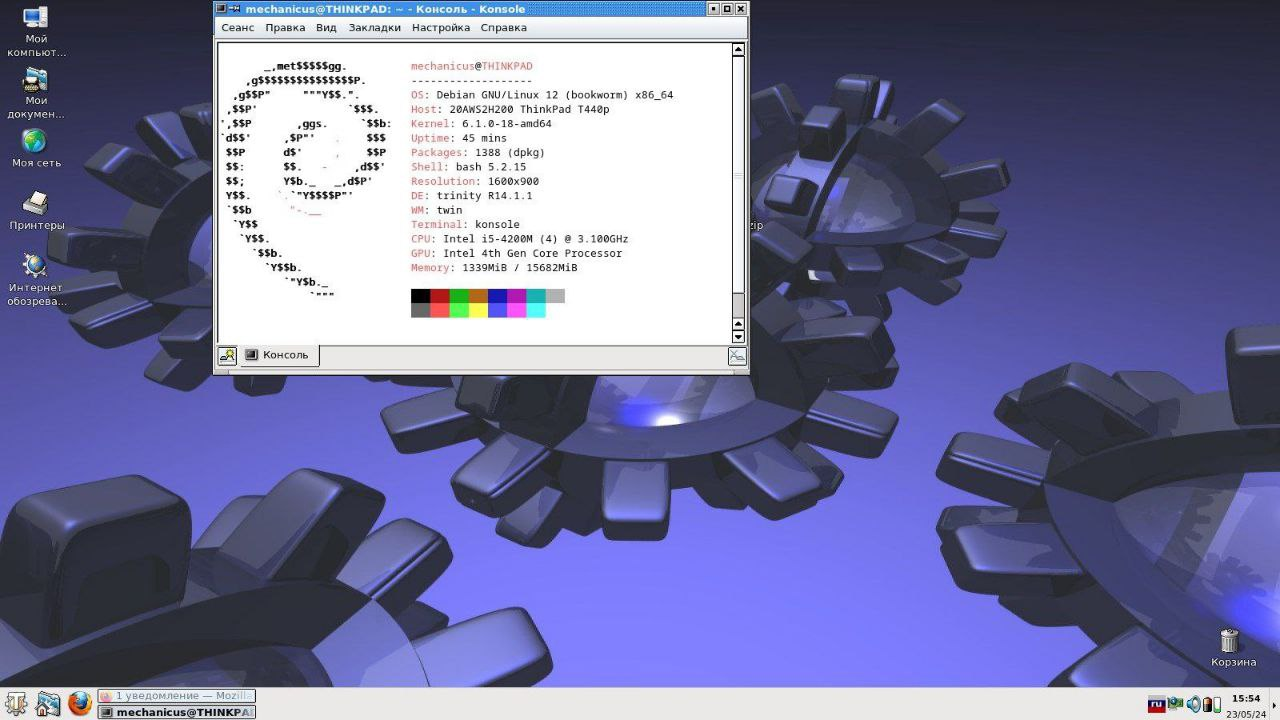Viewport: 1280px width, 720px height.
Task: Click the 'Shell: bash 5.2.15' line
Action: pyautogui.click(x=468, y=167)
